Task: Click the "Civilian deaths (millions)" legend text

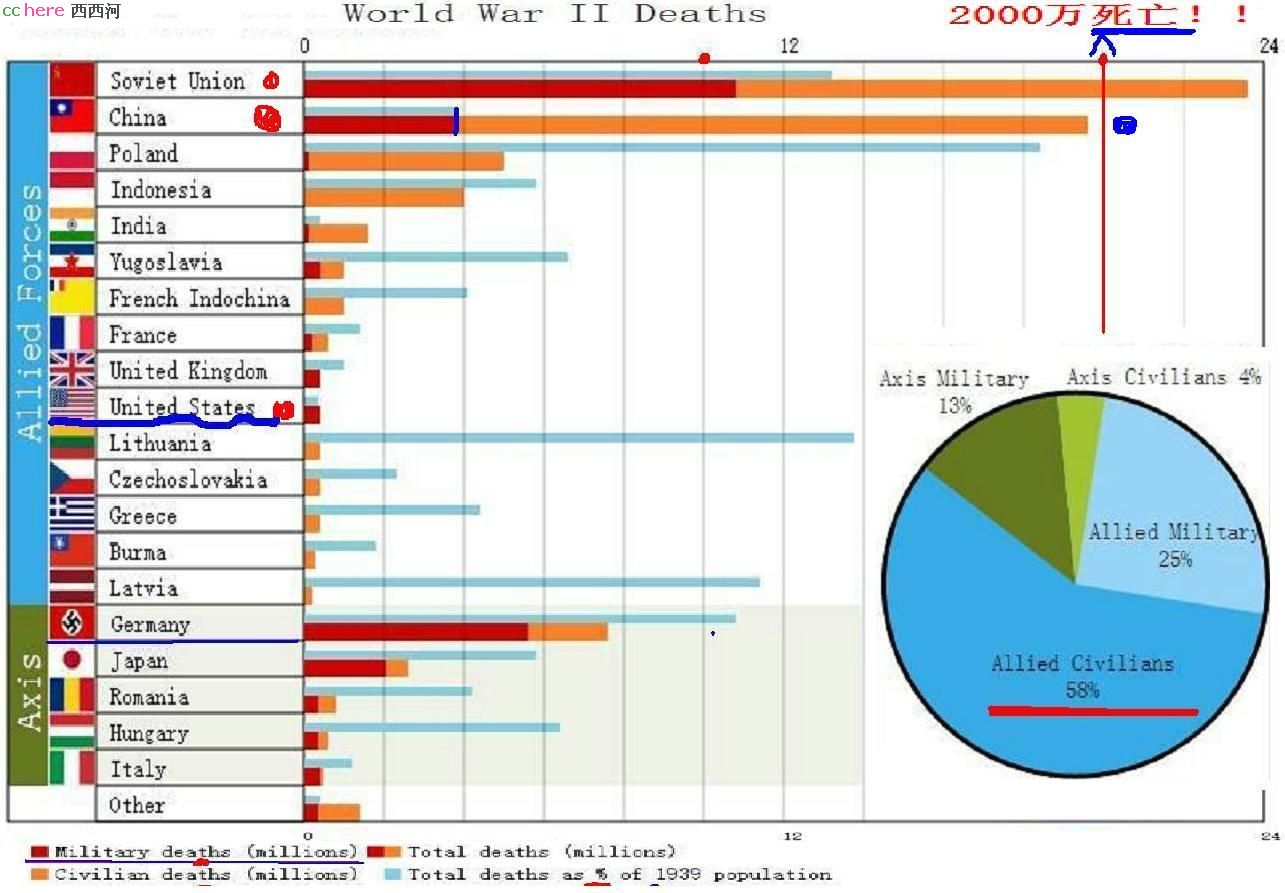Action: (x=205, y=874)
